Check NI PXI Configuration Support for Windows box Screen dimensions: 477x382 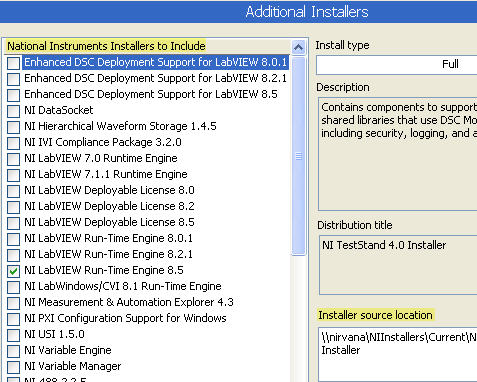pyautogui.click(x=13, y=319)
